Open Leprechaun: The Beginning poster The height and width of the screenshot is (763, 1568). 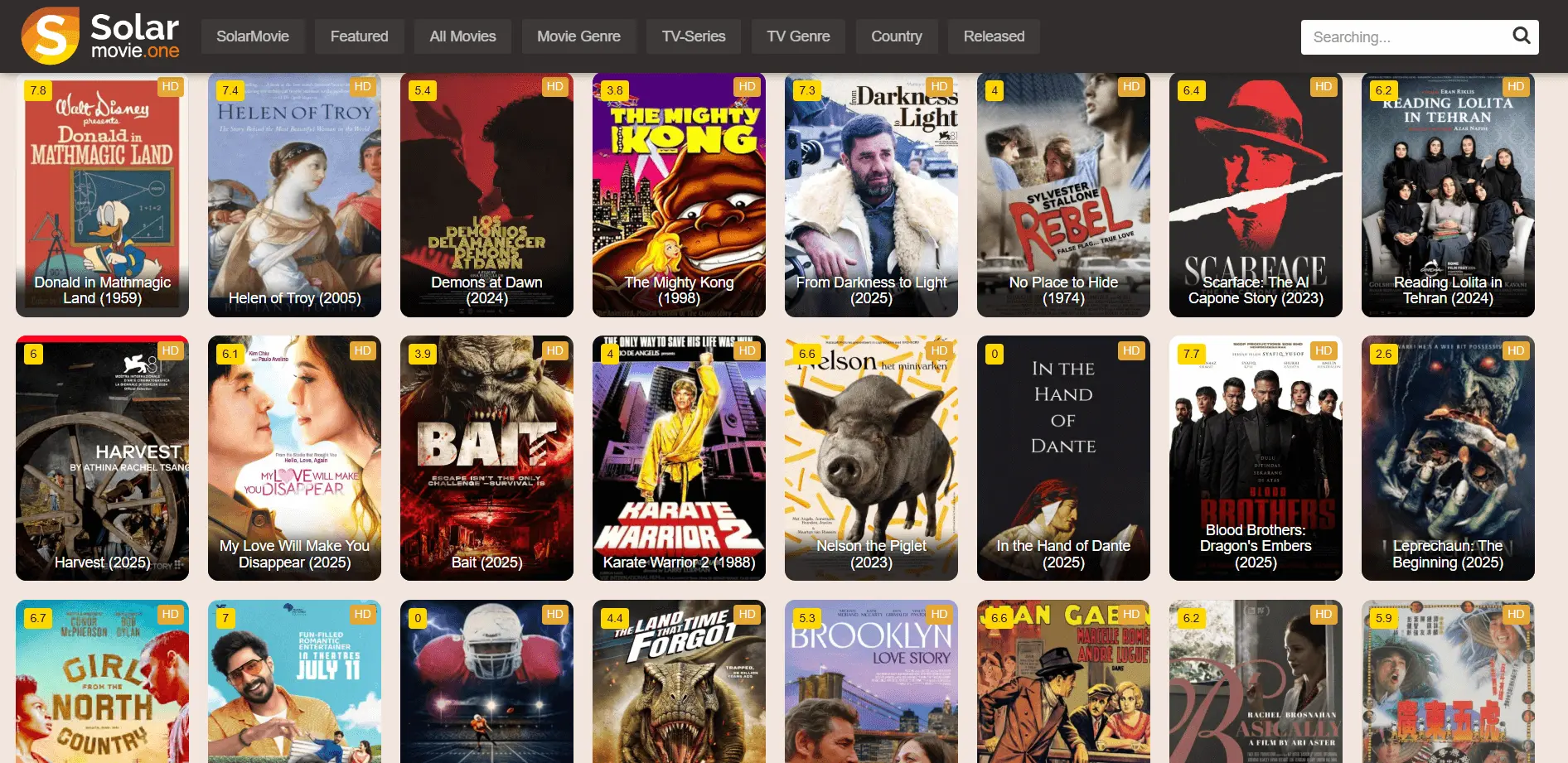(x=1448, y=458)
